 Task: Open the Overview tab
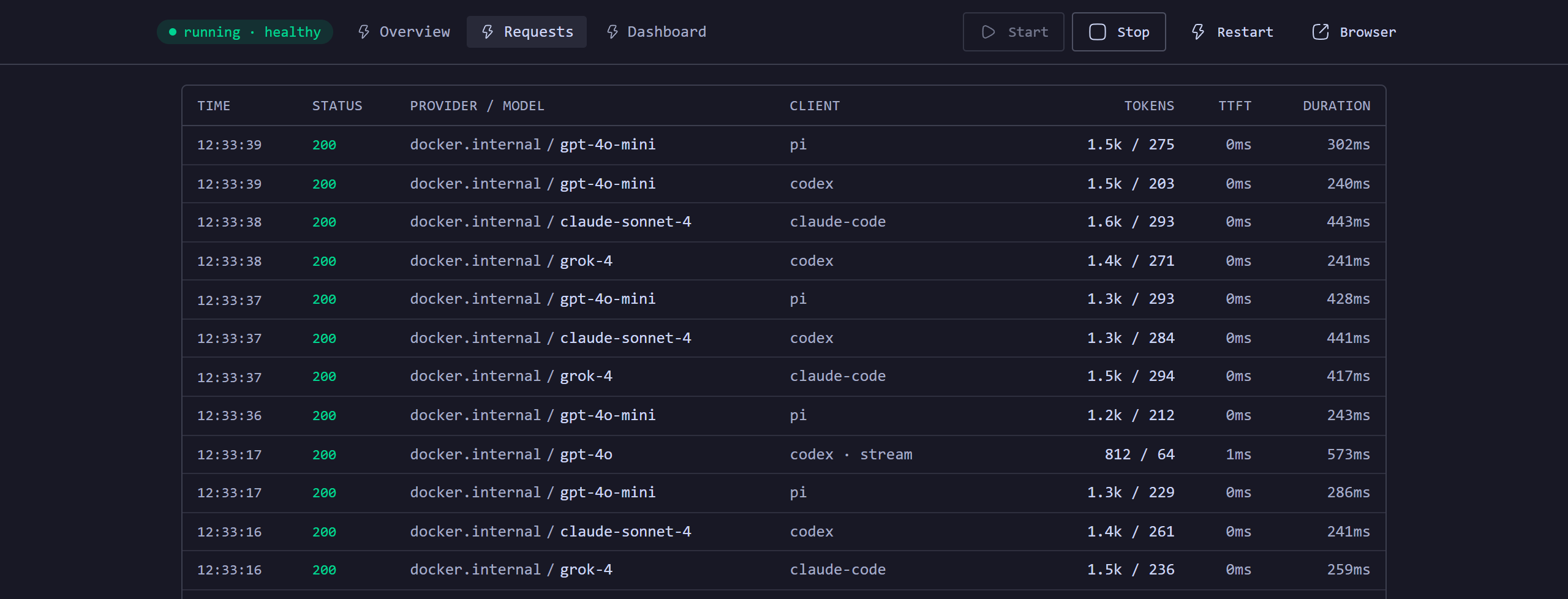(404, 32)
